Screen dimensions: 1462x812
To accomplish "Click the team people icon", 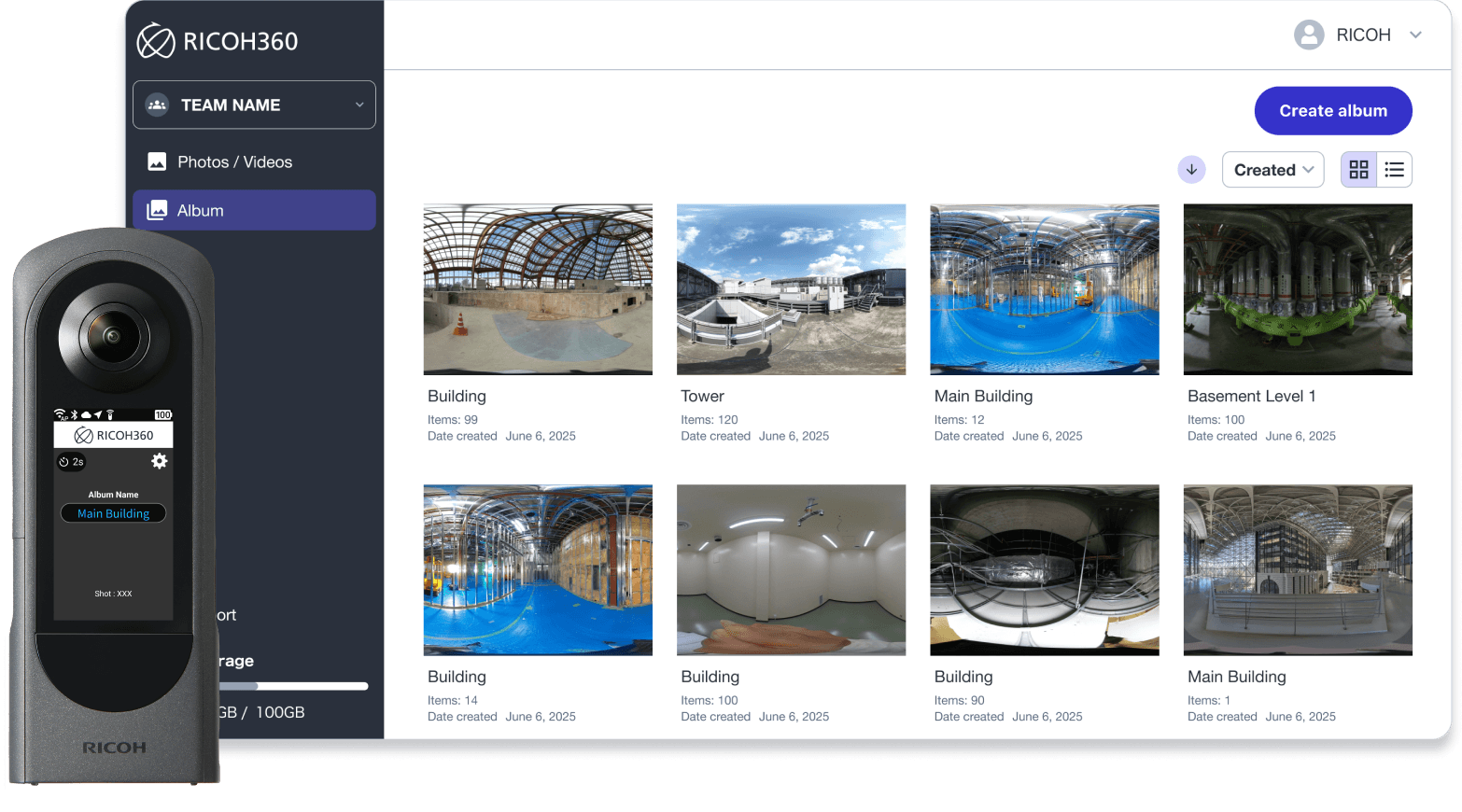I will [157, 105].
